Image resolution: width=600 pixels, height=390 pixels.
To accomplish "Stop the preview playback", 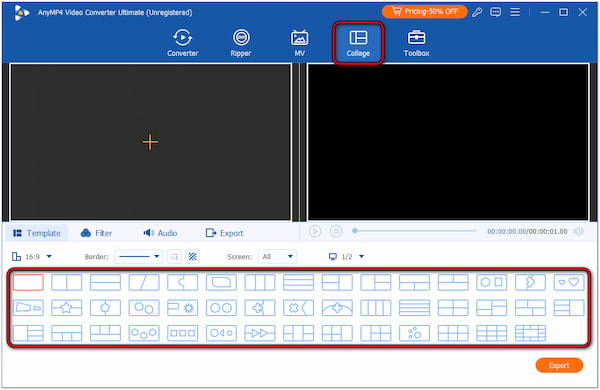I will point(336,231).
